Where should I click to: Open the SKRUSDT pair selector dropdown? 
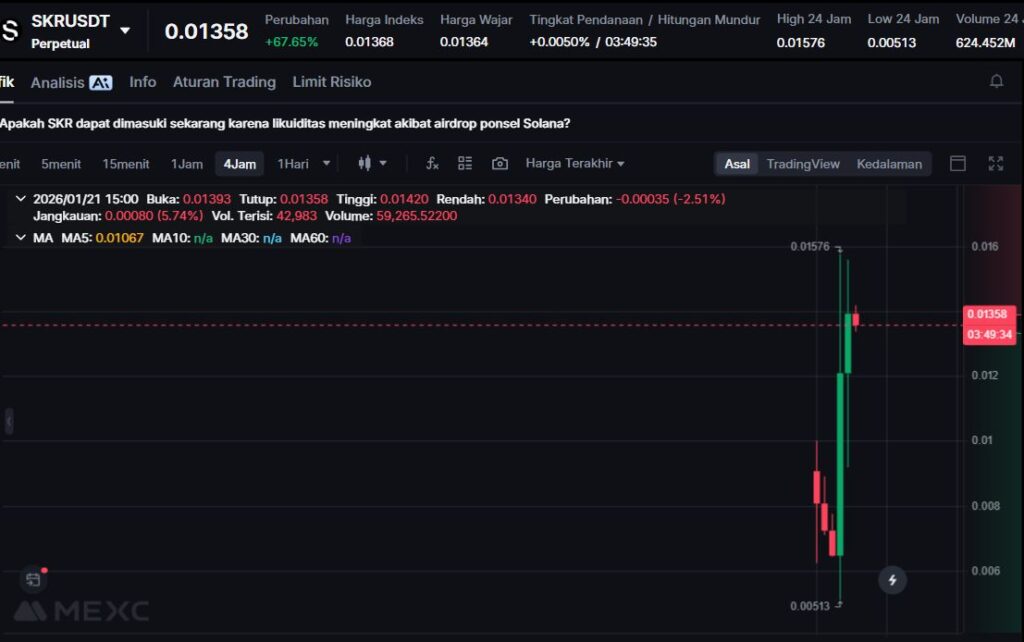coord(125,30)
